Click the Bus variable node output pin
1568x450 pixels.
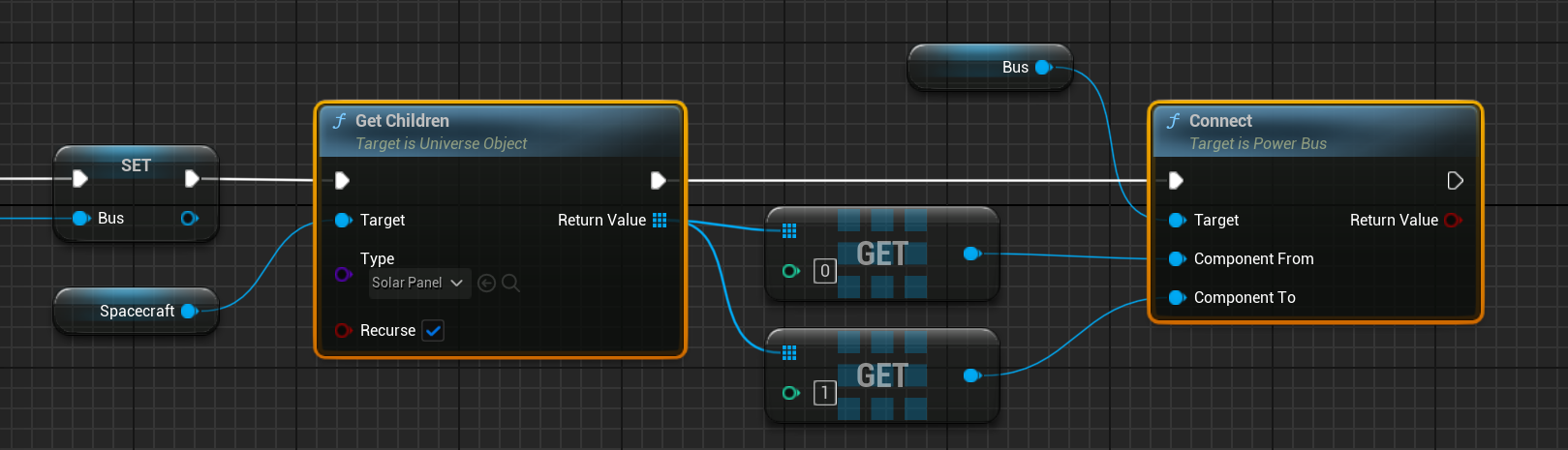pos(1043,68)
